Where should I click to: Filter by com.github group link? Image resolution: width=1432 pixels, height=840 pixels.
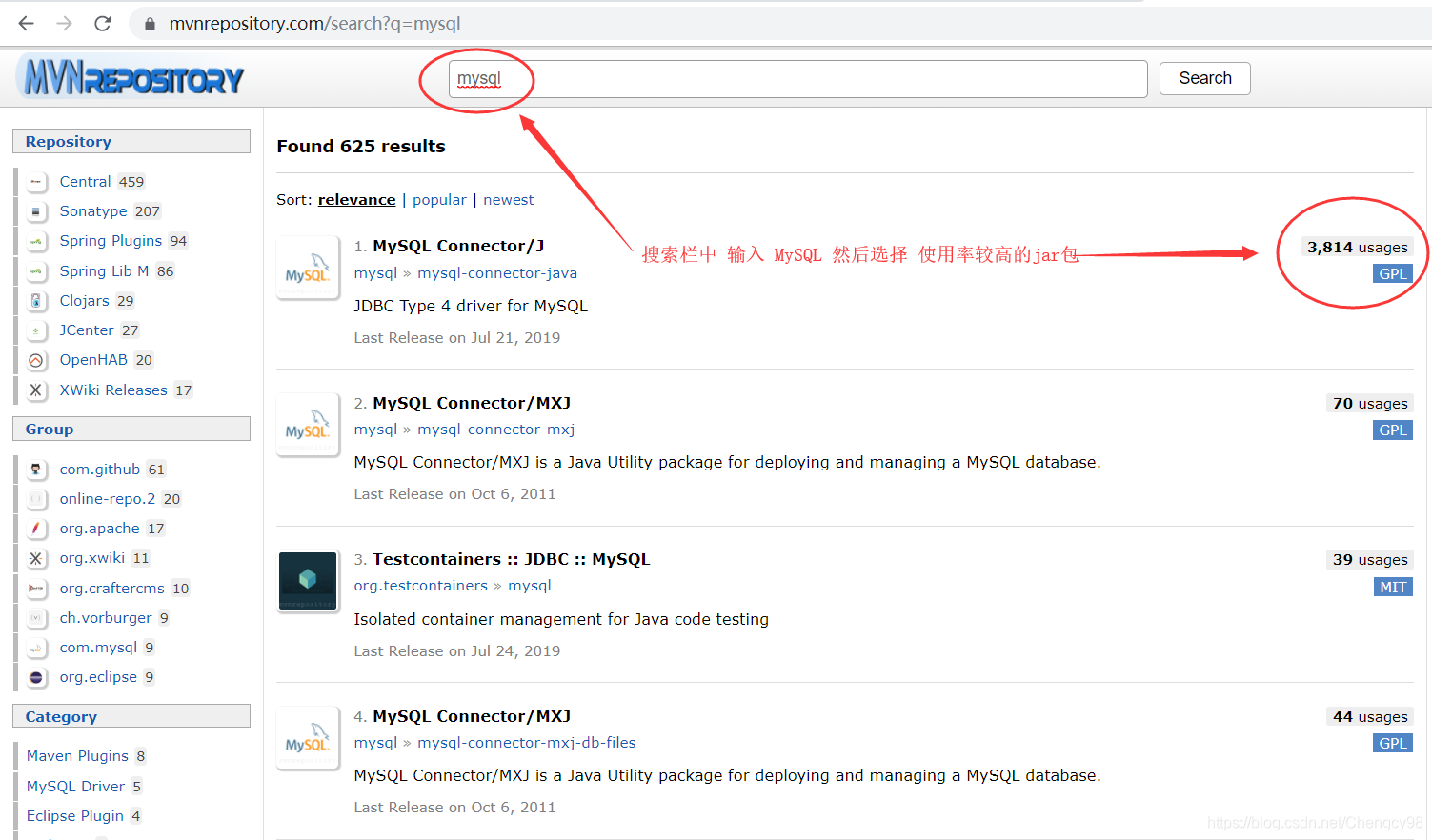pos(100,470)
